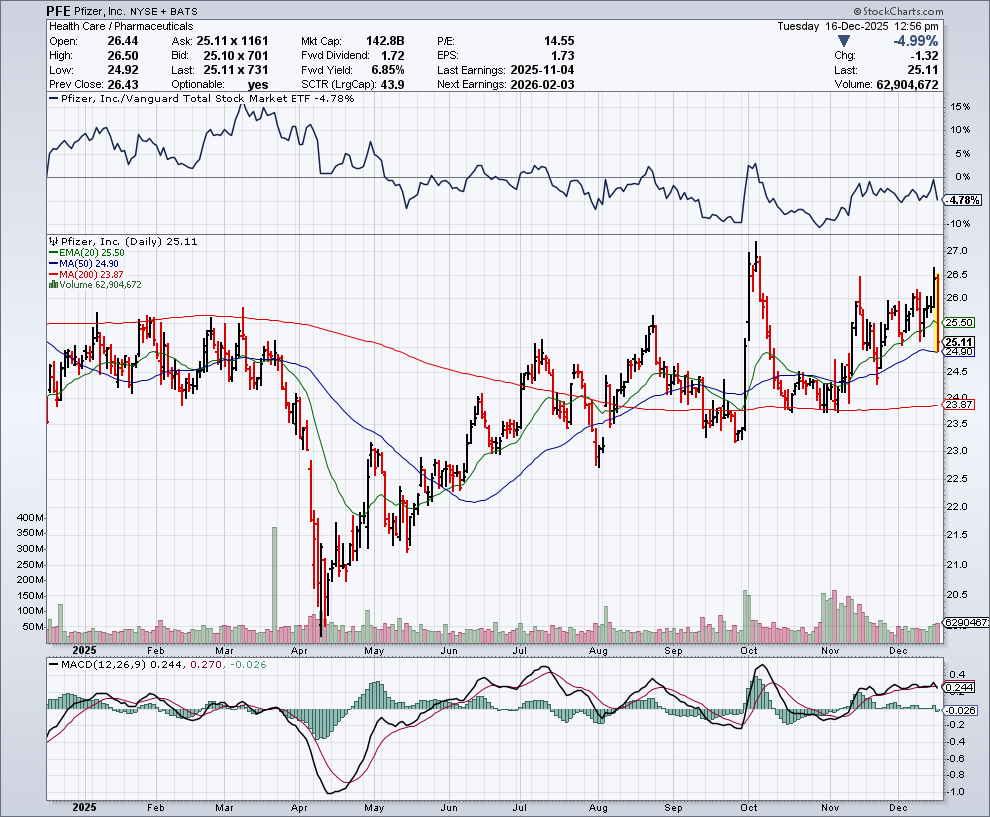Click the red 23.87 MA(200) price tag
990x817 pixels.
959,404
